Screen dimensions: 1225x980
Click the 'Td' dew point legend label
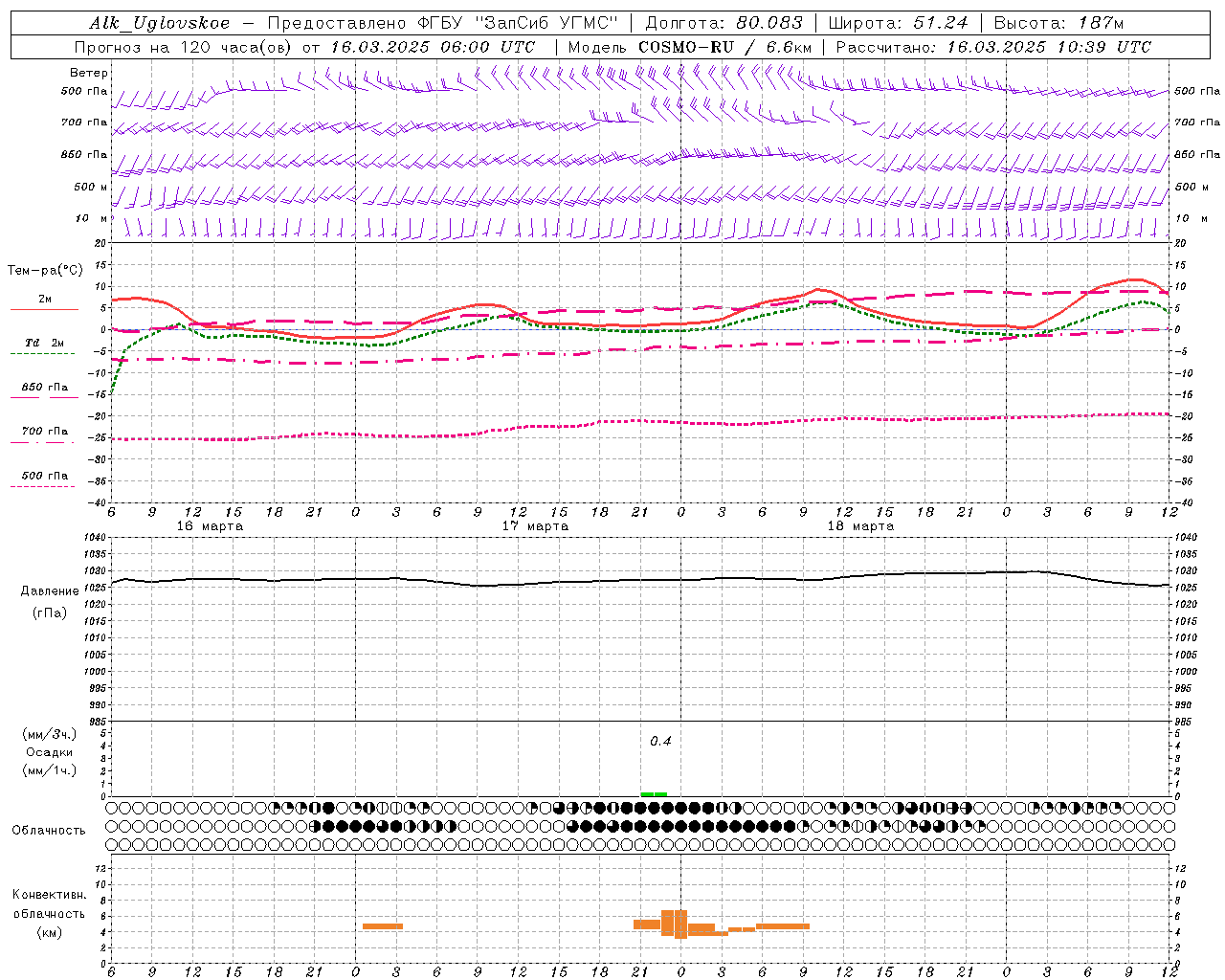[x=32, y=343]
